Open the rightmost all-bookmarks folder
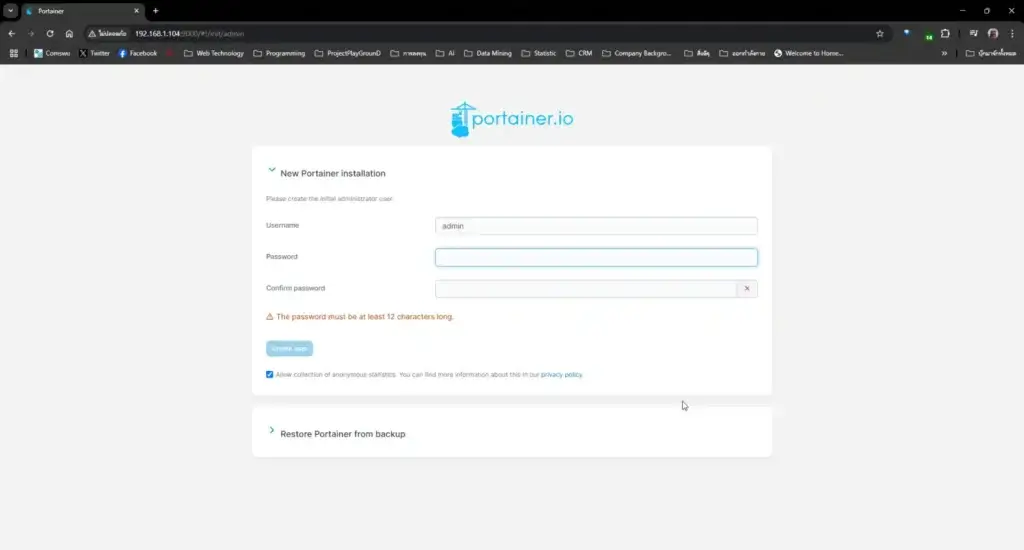Image resolution: width=1024 pixels, height=550 pixels. click(991, 54)
